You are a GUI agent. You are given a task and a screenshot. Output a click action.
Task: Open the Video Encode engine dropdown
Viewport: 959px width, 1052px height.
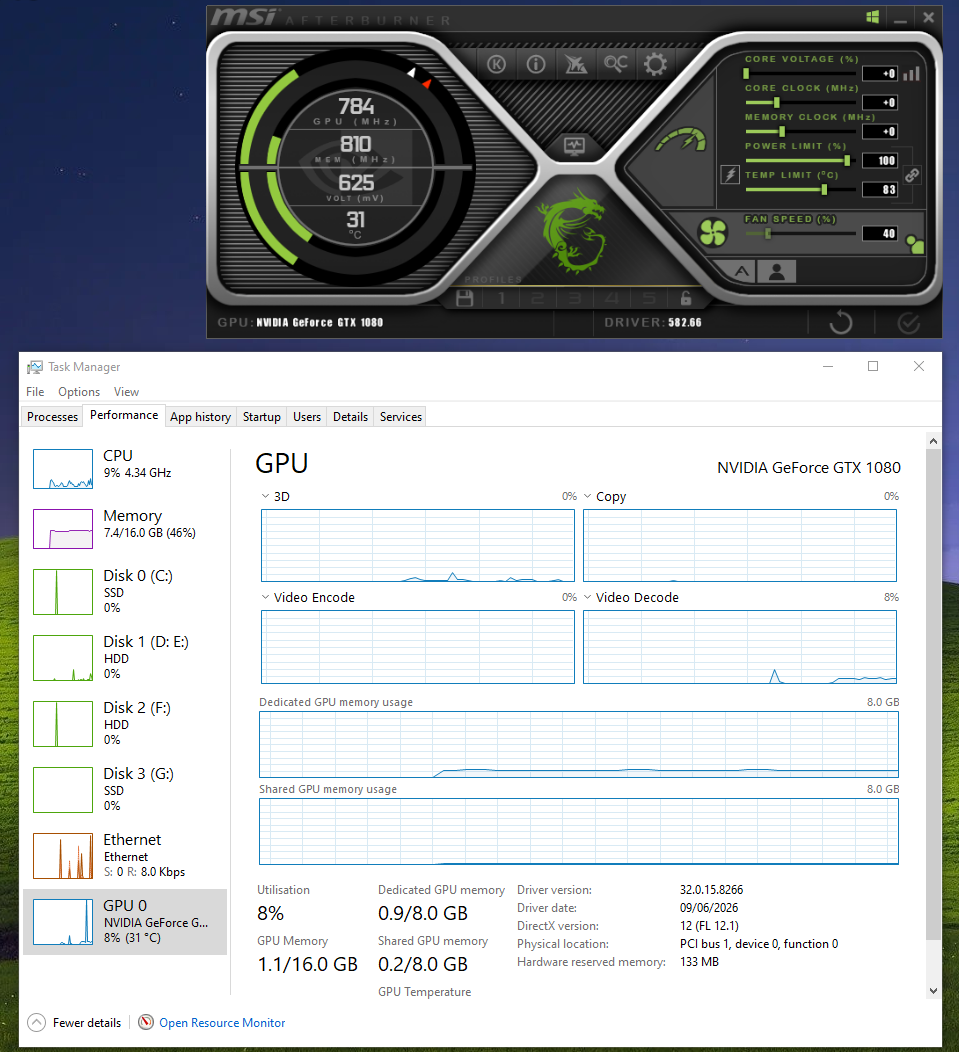click(x=265, y=597)
